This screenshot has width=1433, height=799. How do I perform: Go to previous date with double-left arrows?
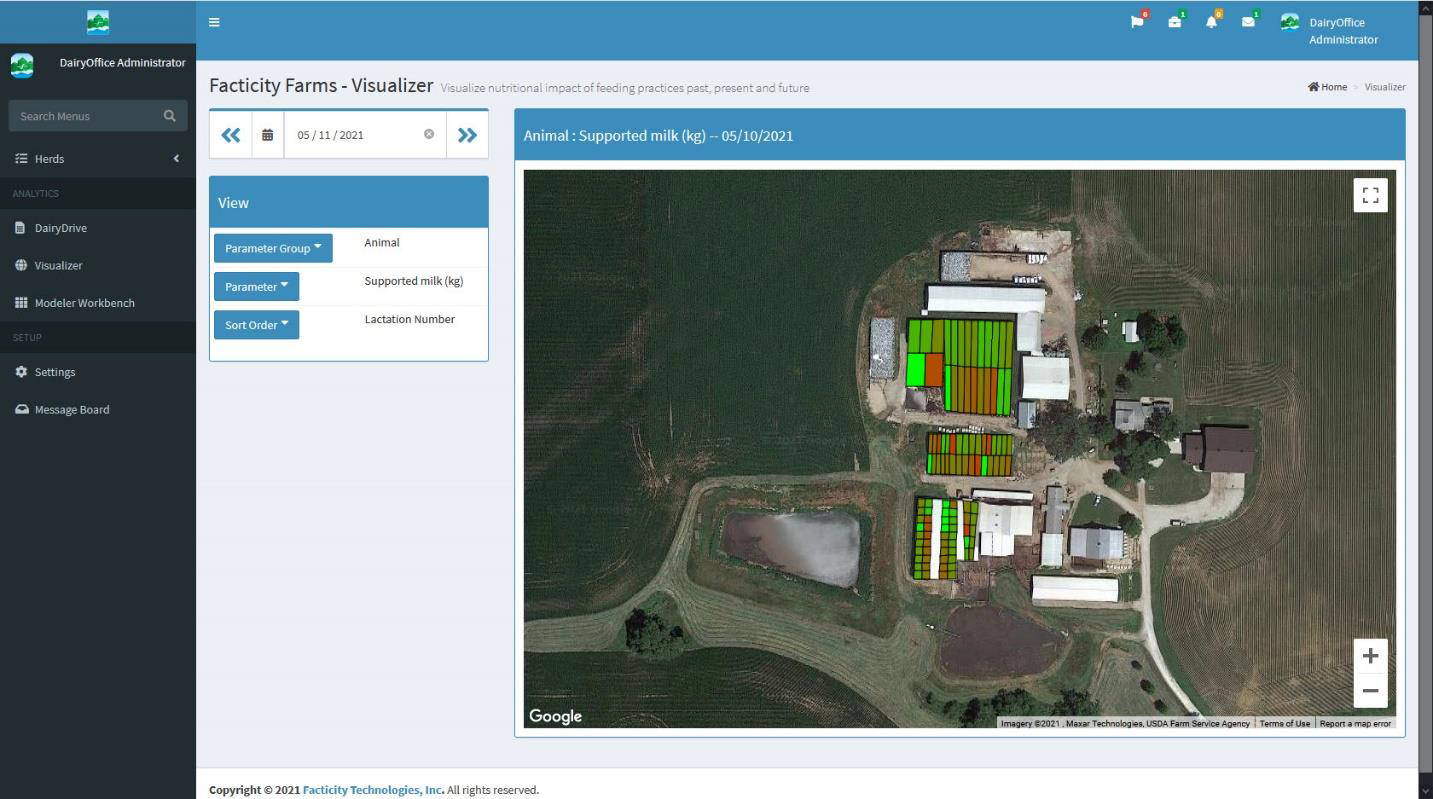pos(231,135)
